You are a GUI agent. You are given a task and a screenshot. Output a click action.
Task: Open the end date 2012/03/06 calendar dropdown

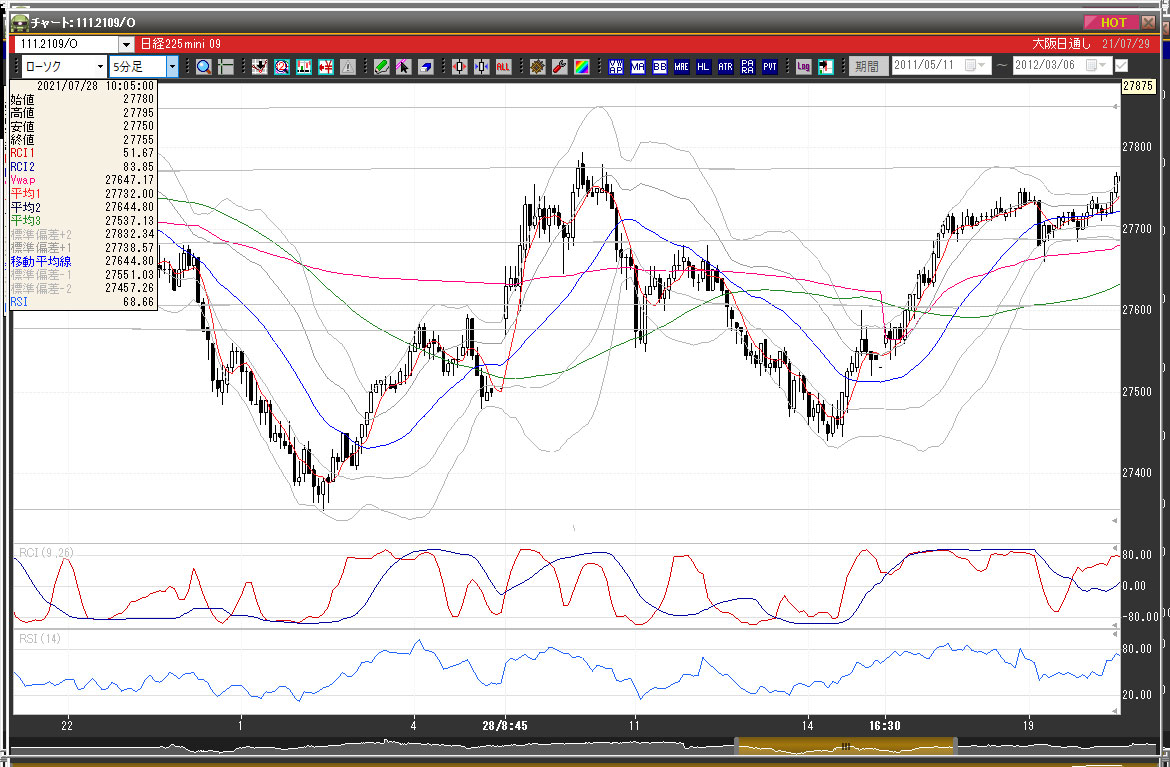(1096, 66)
